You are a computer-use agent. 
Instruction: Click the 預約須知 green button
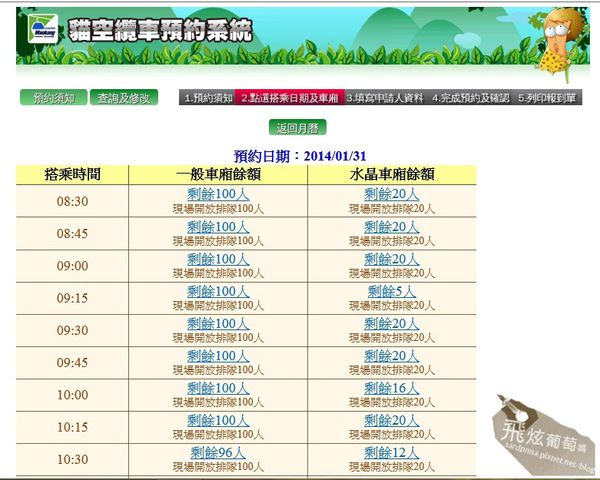click(x=54, y=98)
